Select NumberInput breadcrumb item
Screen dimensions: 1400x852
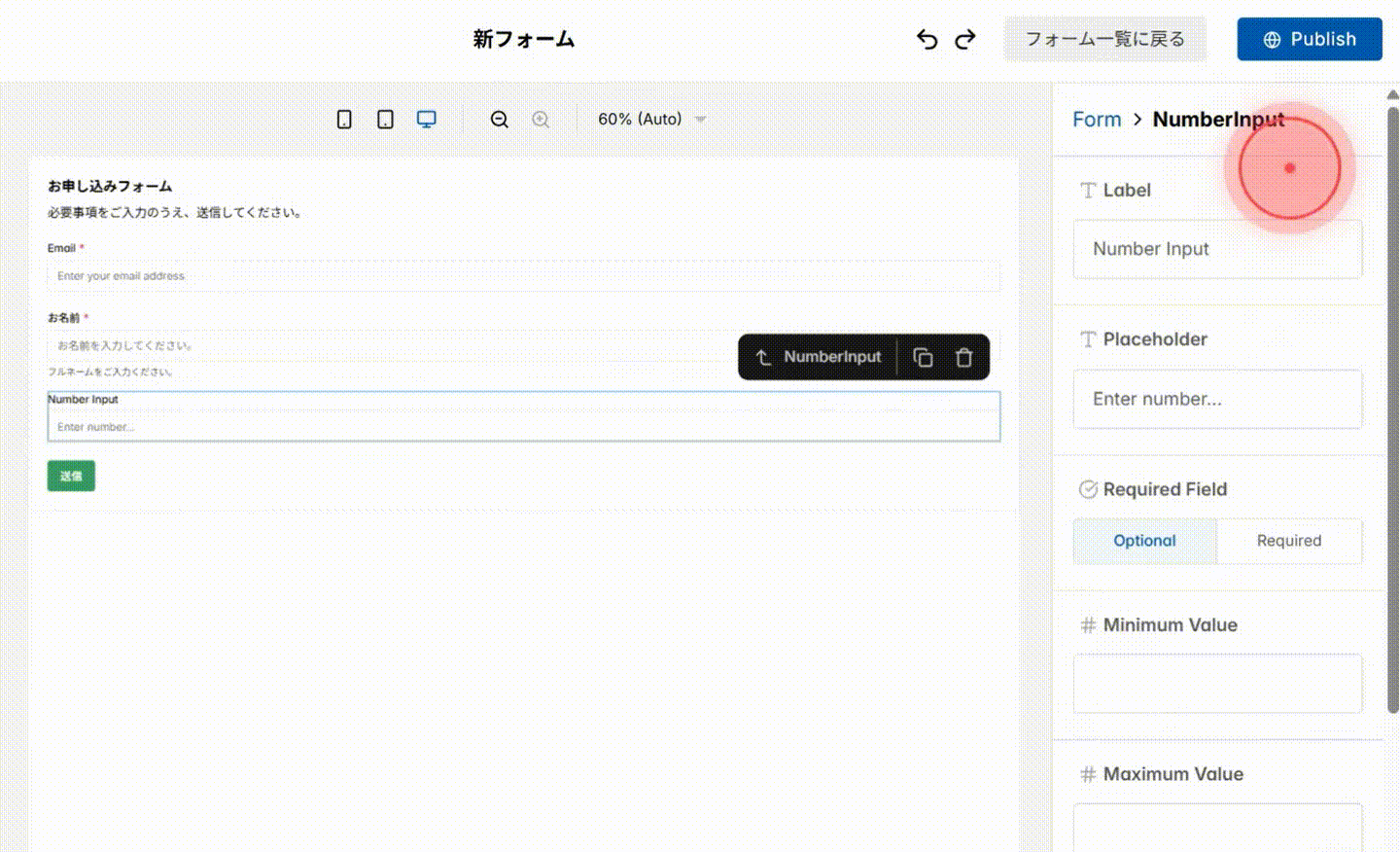[x=1218, y=119]
